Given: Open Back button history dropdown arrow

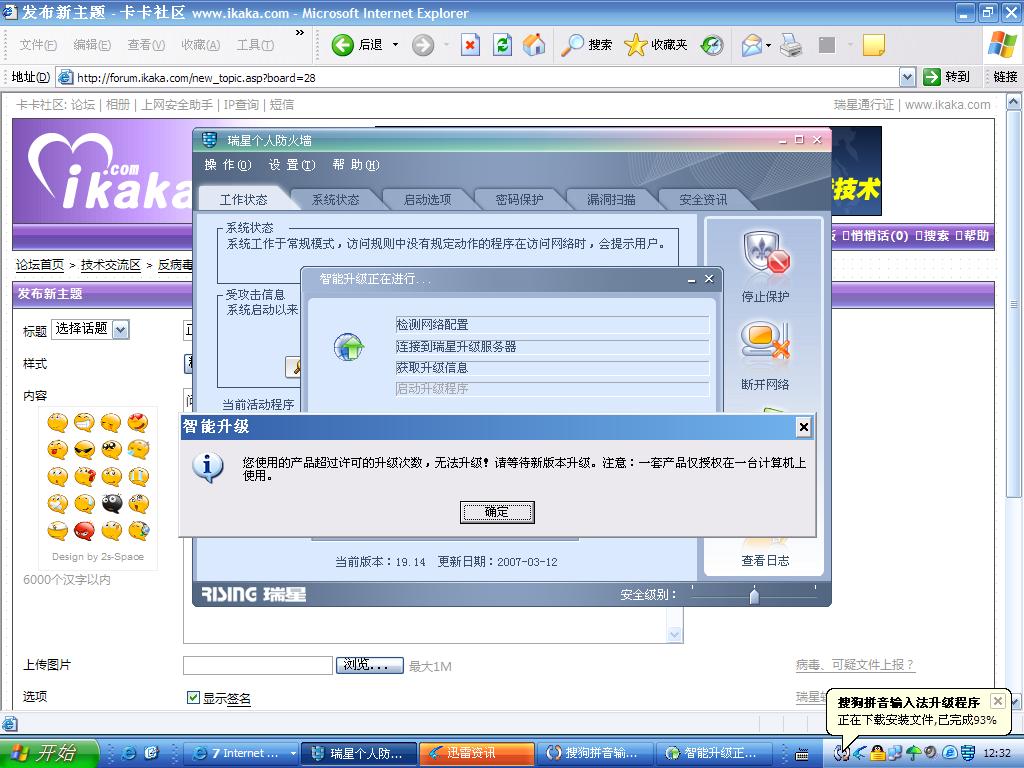Looking at the screenshot, I should (395, 45).
